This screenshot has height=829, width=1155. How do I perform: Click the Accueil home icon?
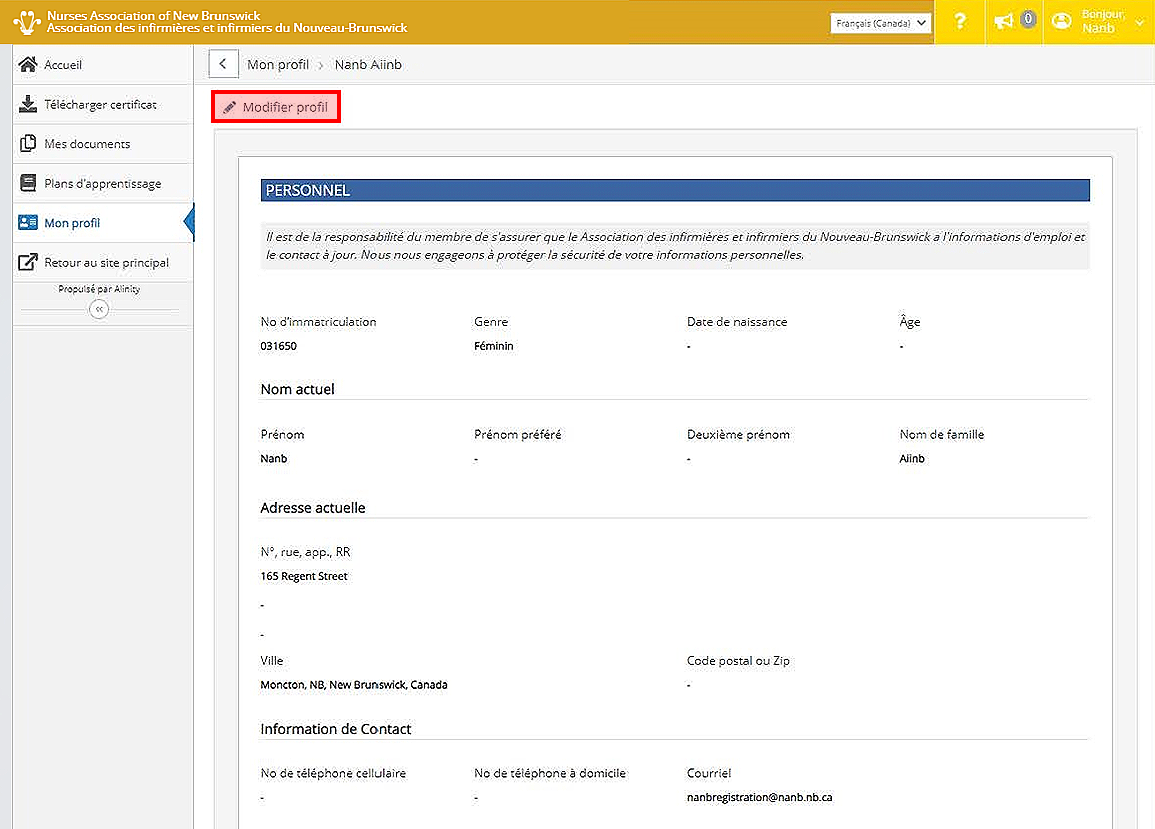tap(28, 65)
